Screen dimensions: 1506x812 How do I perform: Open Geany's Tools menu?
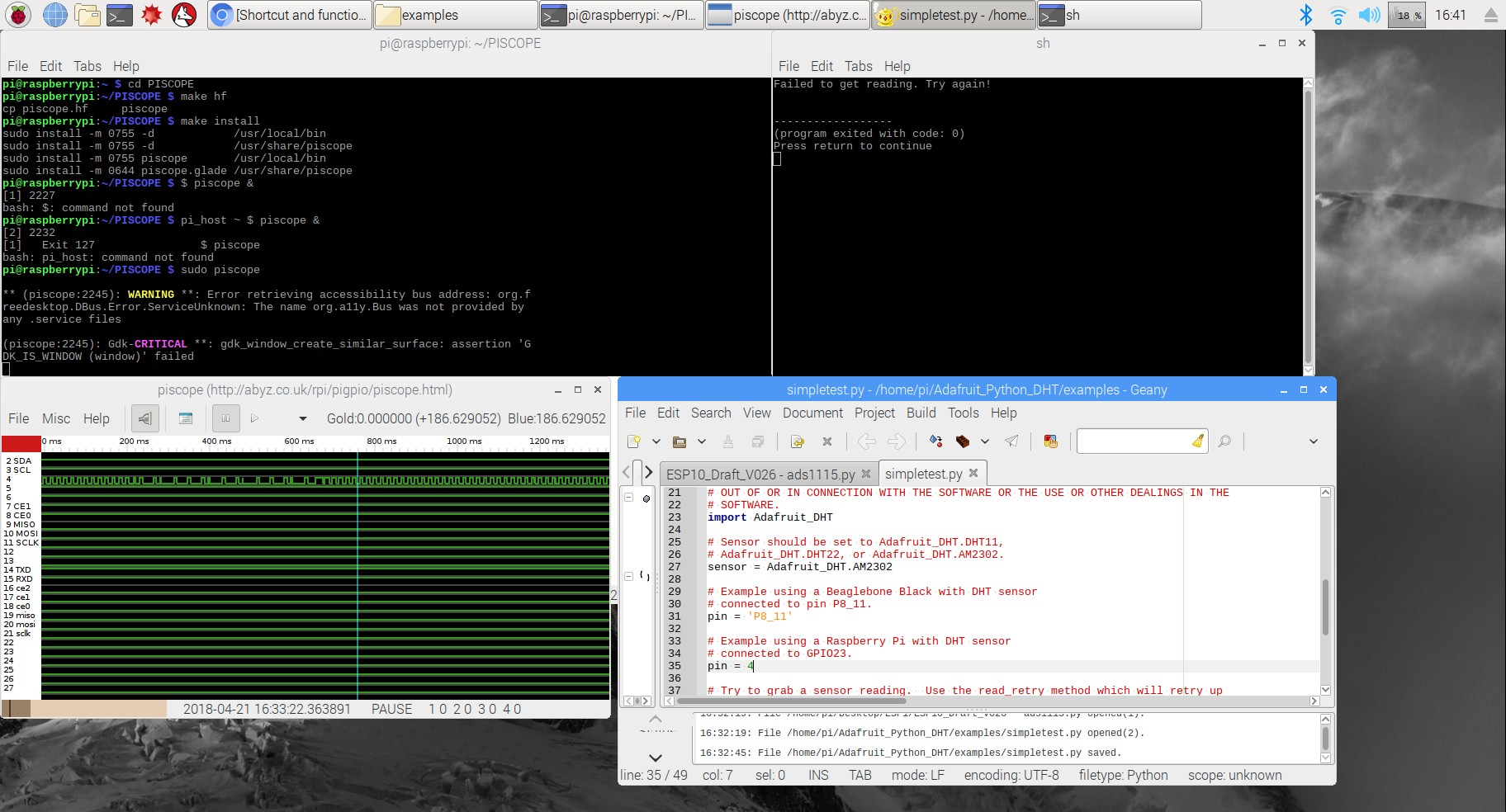(x=963, y=413)
